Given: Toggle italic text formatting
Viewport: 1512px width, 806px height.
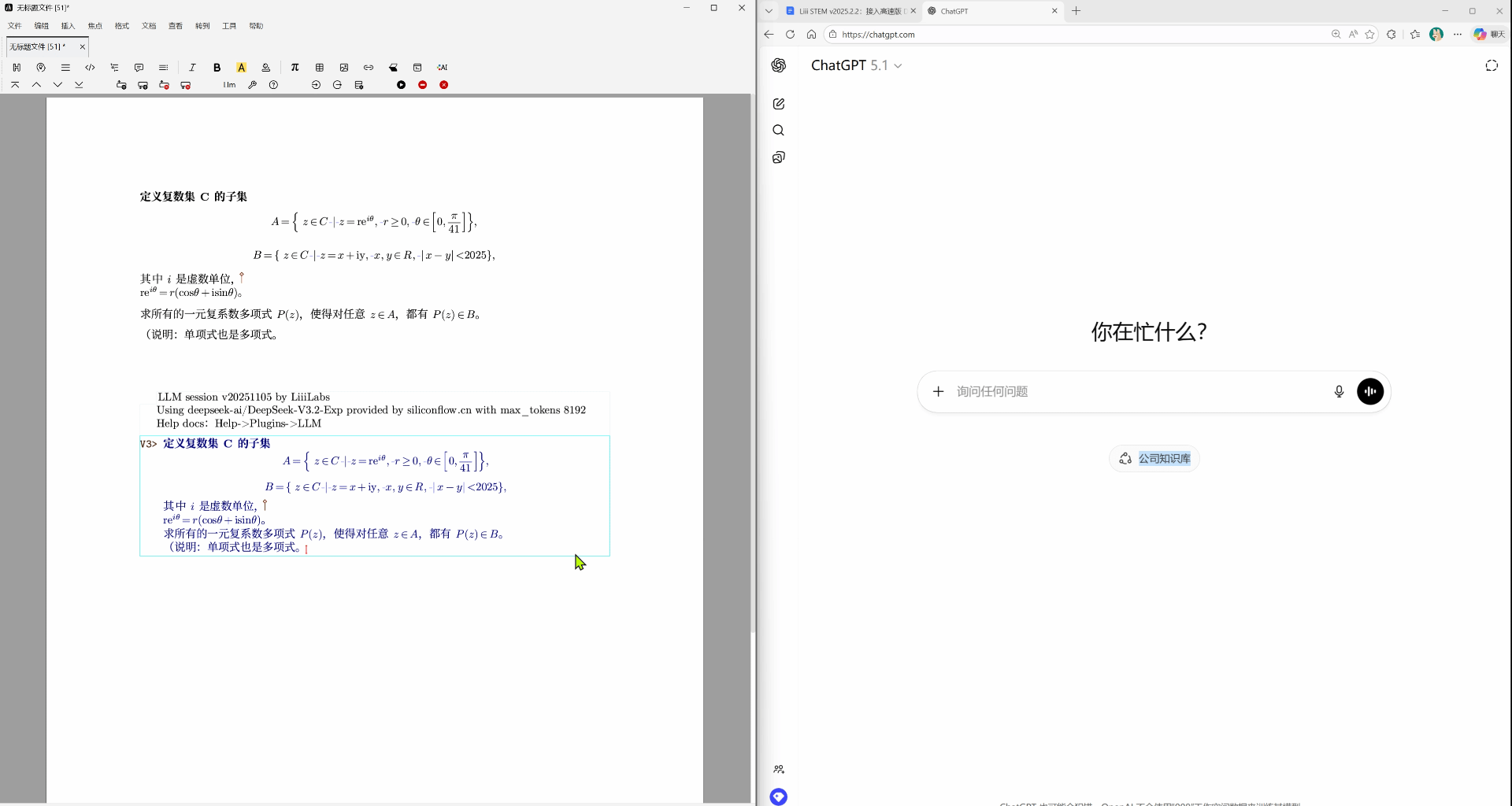Looking at the screenshot, I should tap(192, 68).
